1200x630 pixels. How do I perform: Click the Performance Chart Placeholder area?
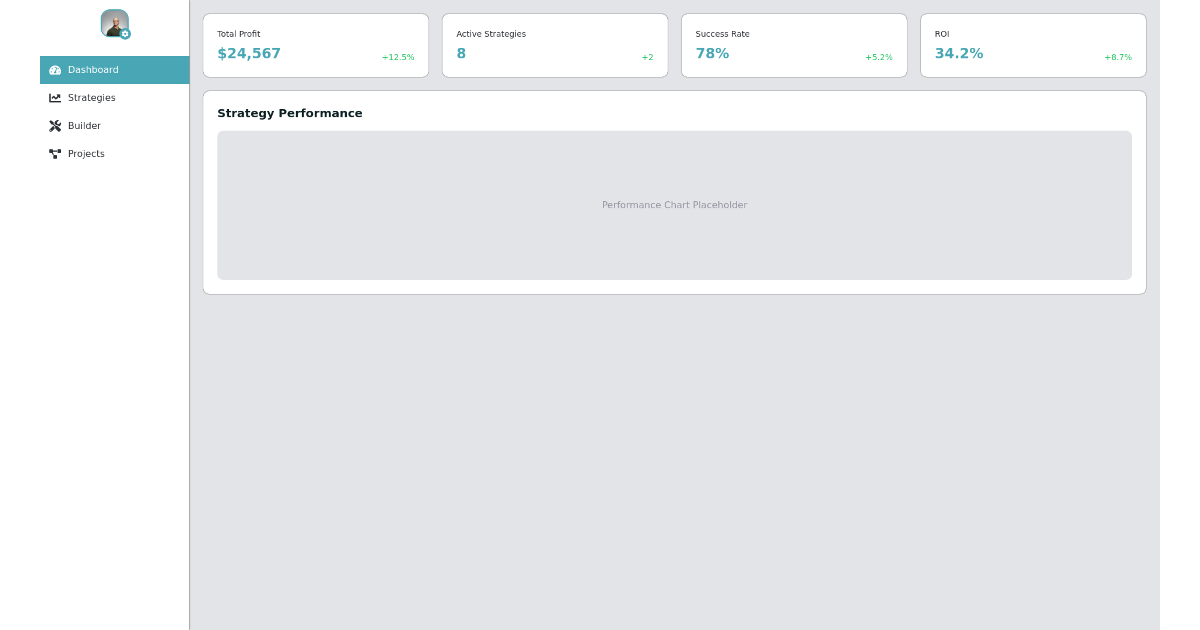(x=675, y=205)
